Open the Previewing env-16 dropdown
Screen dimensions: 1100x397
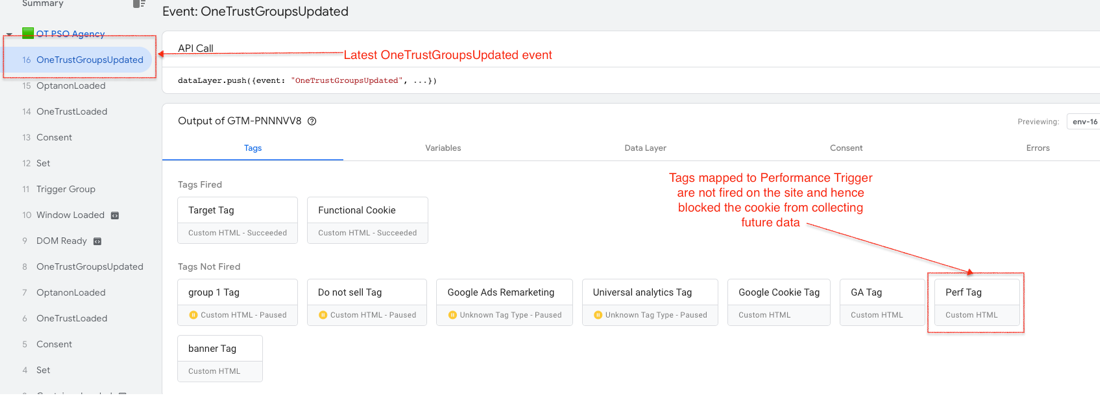[1082, 121]
